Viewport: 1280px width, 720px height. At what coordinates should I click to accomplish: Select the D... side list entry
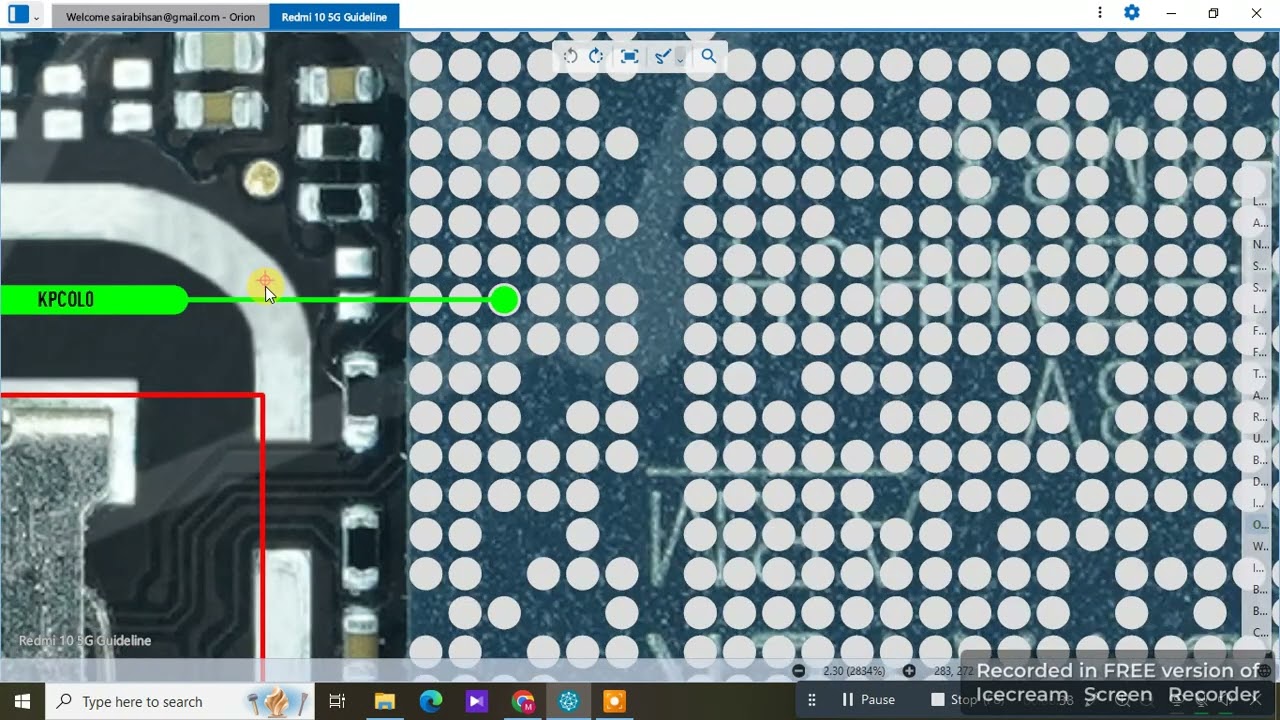pyautogui.click(x=1258, y=481)
